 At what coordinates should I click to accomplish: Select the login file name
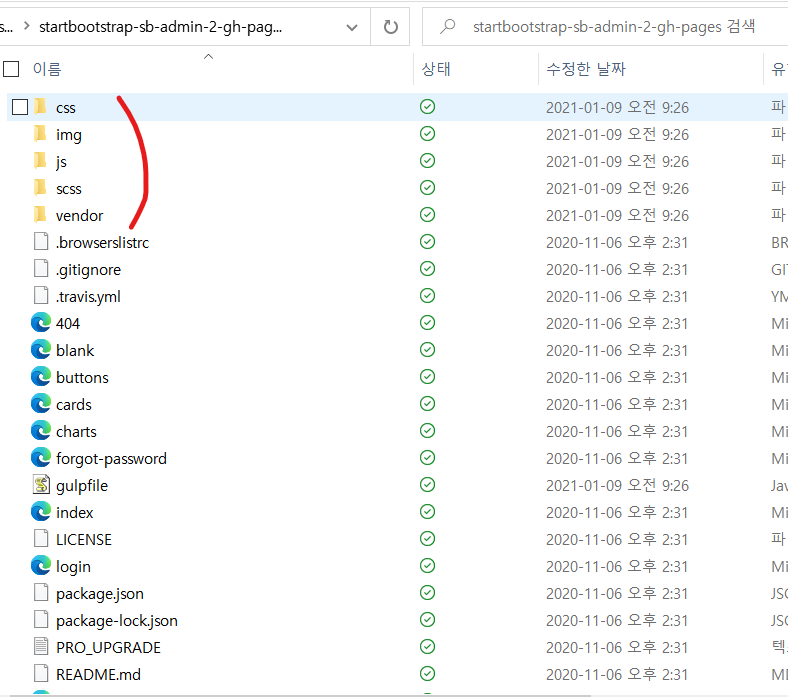point(73,567)
